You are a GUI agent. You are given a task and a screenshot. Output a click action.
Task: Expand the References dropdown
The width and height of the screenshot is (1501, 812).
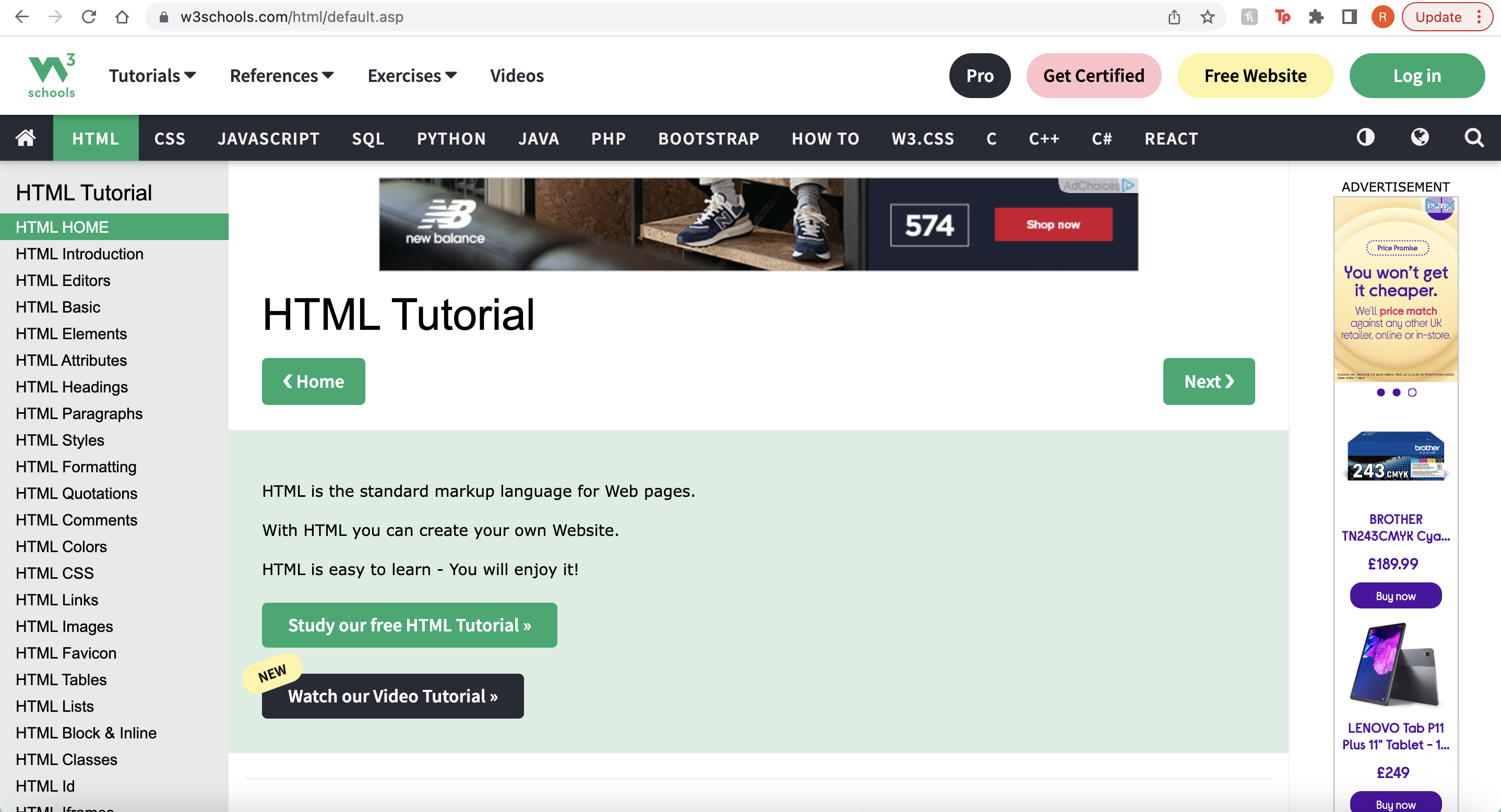(281, 76)
